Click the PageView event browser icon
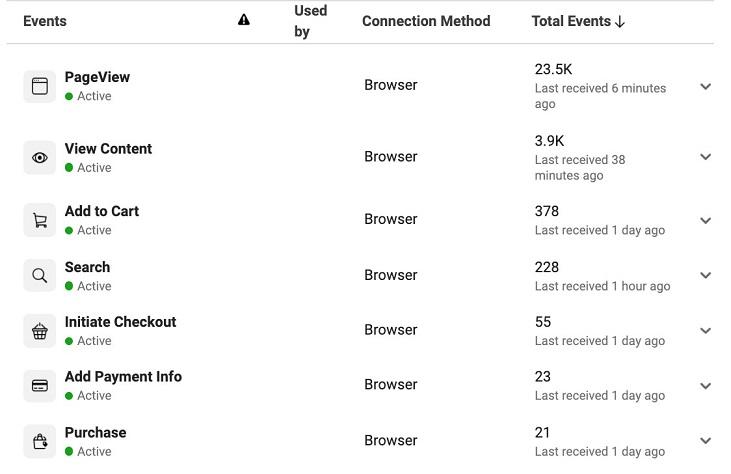731x474 pixels. click(x=40, y=86)
